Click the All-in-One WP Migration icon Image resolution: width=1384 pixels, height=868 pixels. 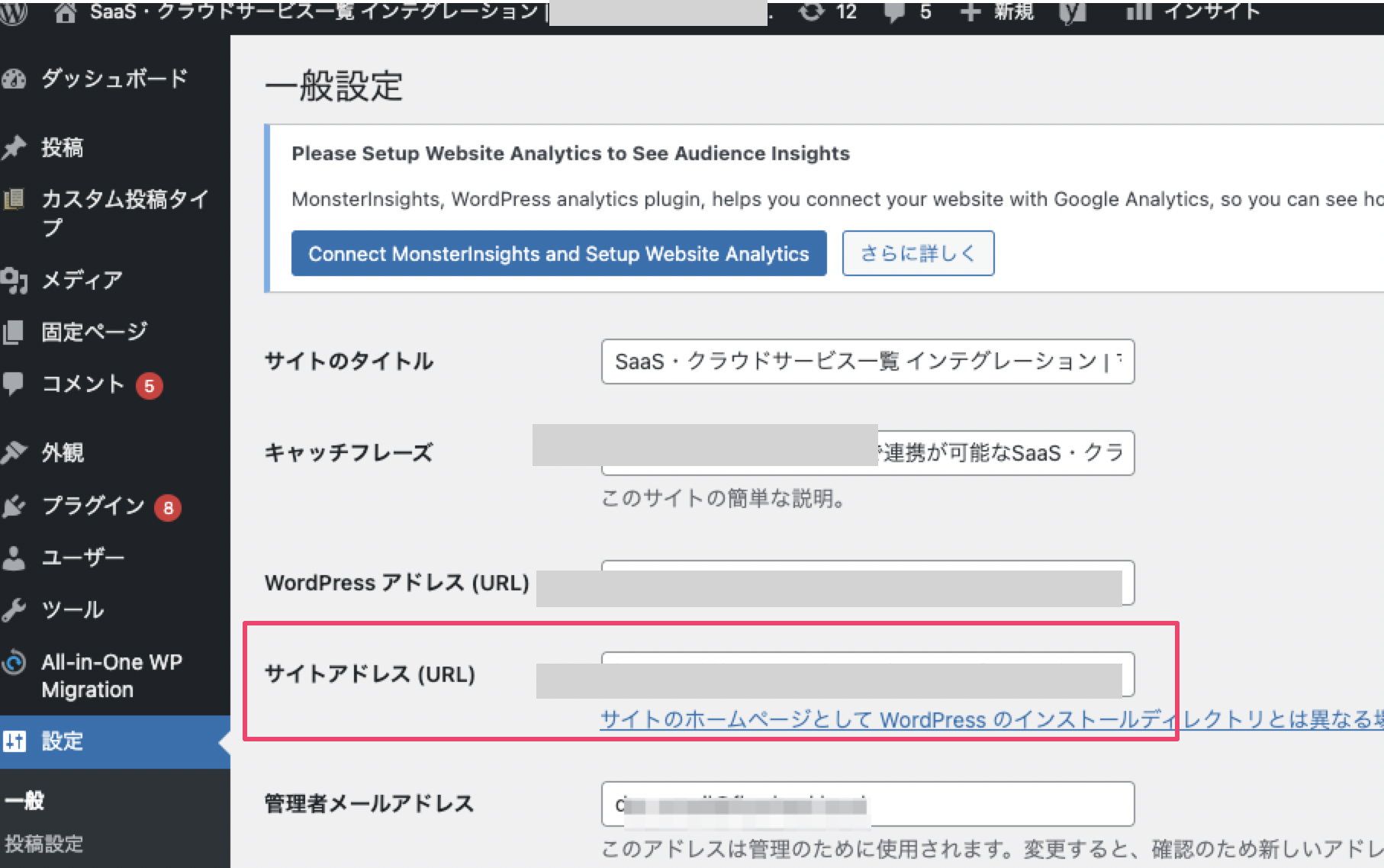(14, 662)
